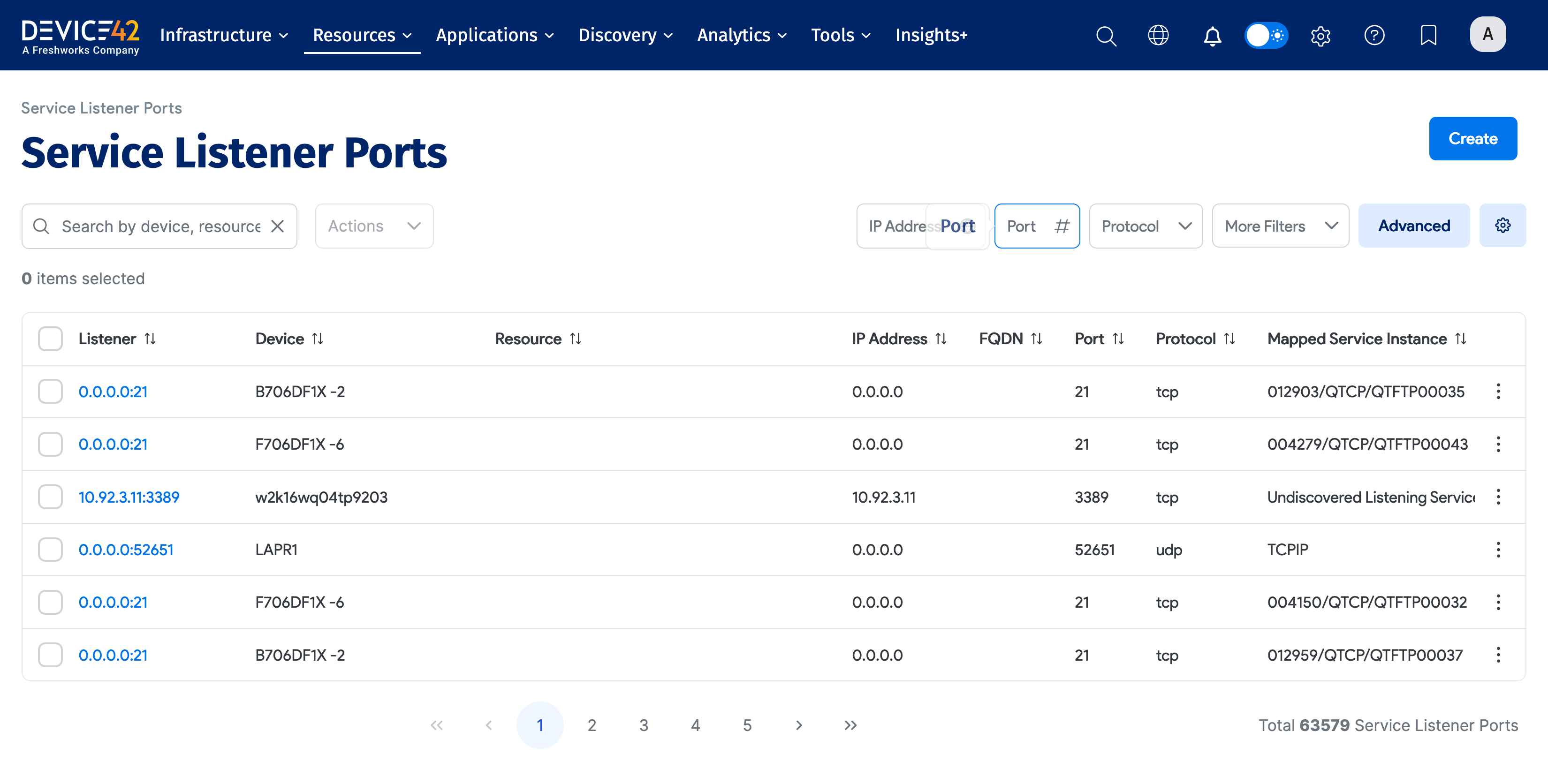1548x784 pixels.
Task: Select all rows with the header checkbox
Action: pyautogui.click(x=50, y=338)
